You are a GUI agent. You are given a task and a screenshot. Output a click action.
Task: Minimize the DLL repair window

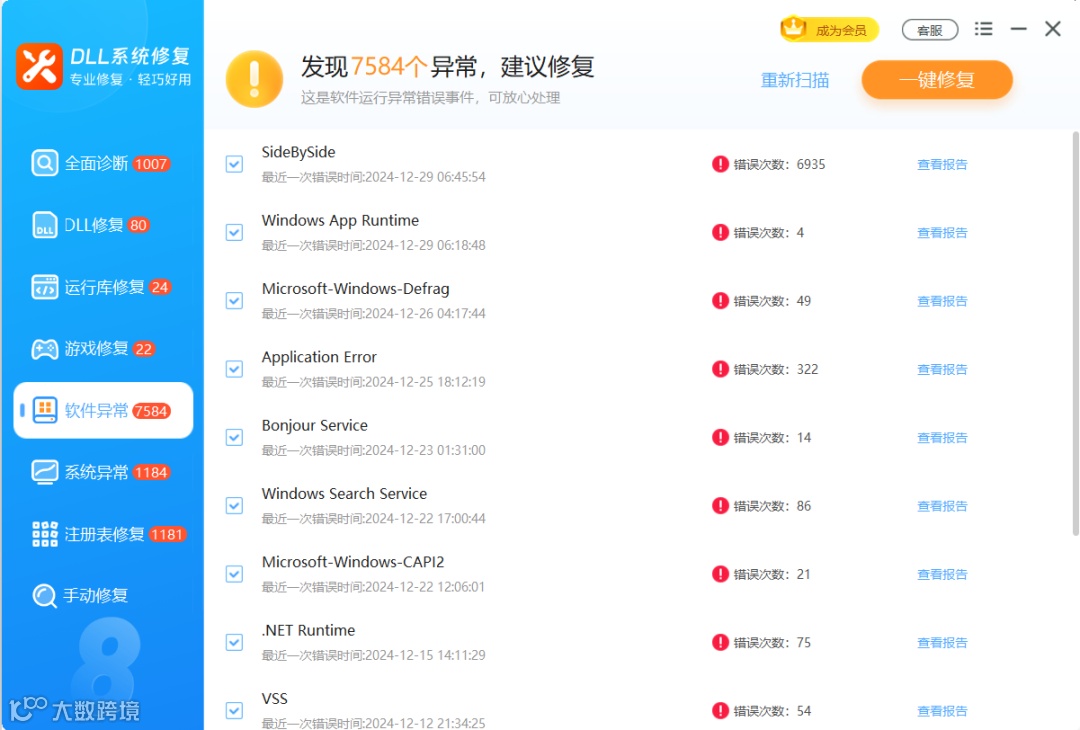tap(1019, 29)
